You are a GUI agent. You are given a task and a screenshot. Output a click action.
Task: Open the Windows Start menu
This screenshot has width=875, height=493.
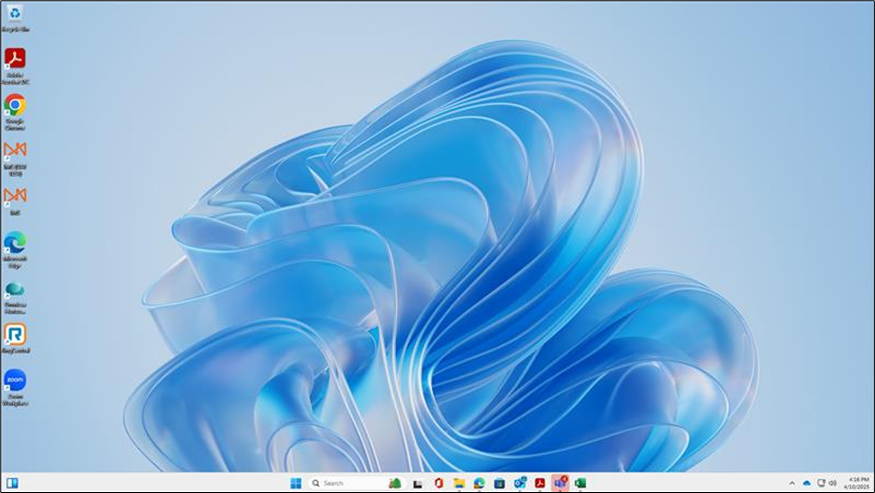pyautogui.click(x=296, y=483)
